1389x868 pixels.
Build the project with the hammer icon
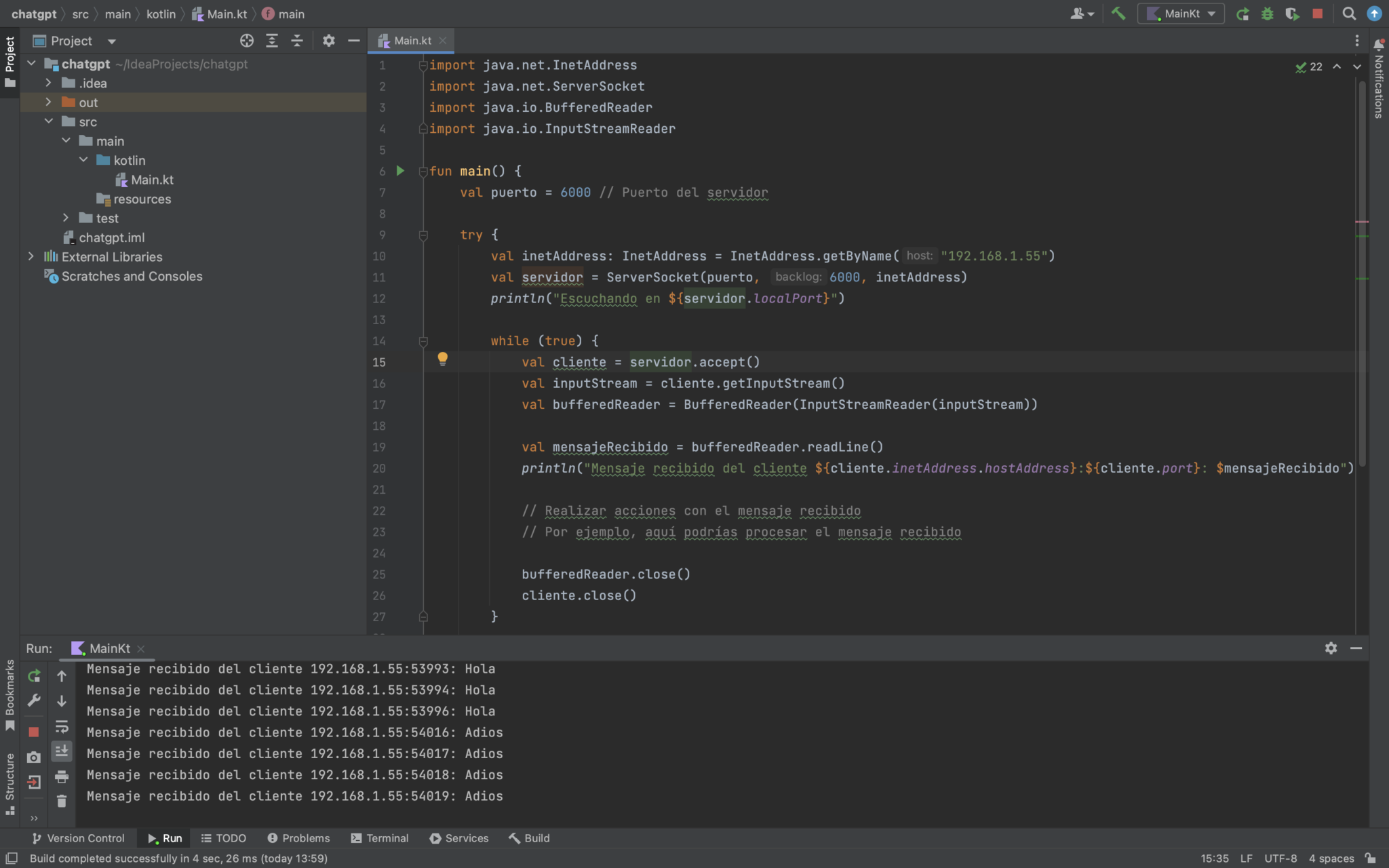pos(1118,13)
